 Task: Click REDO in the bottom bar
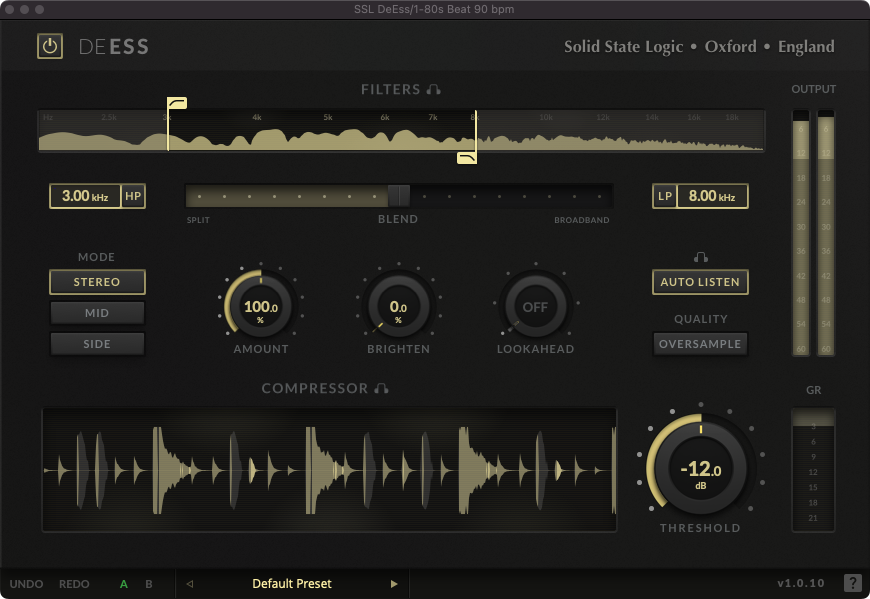(x=74, y=584)
